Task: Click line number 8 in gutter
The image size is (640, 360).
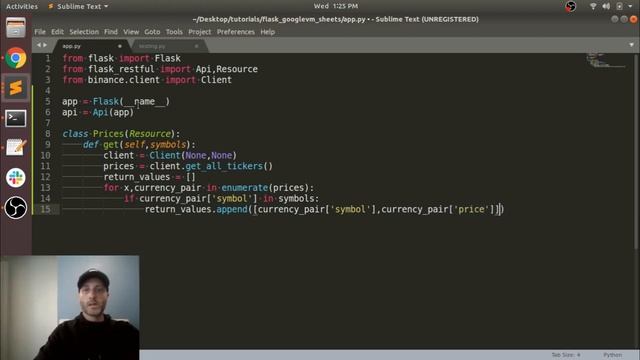Action: tap(48, 134)
